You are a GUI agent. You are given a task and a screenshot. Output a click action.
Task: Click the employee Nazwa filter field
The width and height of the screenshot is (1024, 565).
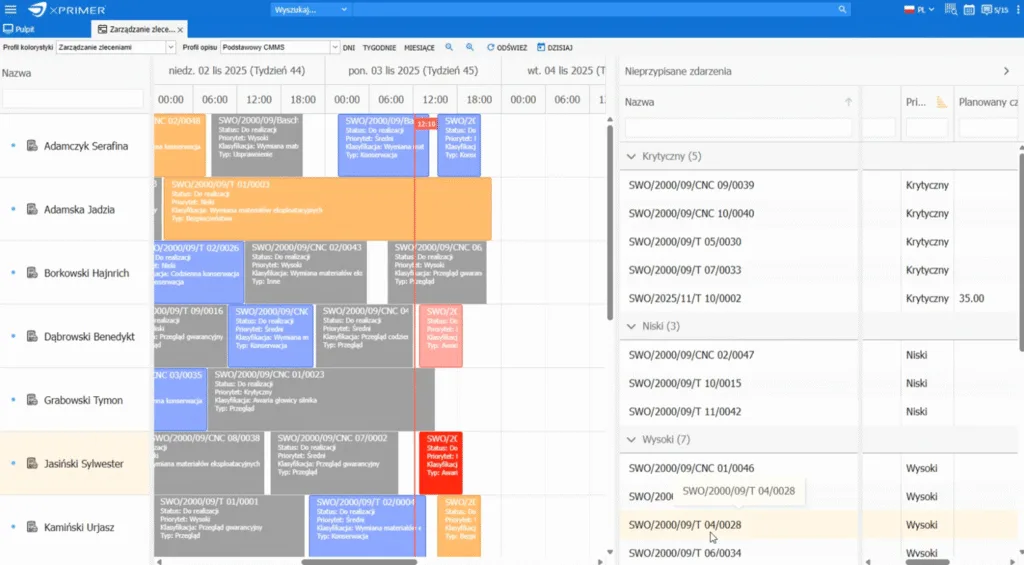73,99
